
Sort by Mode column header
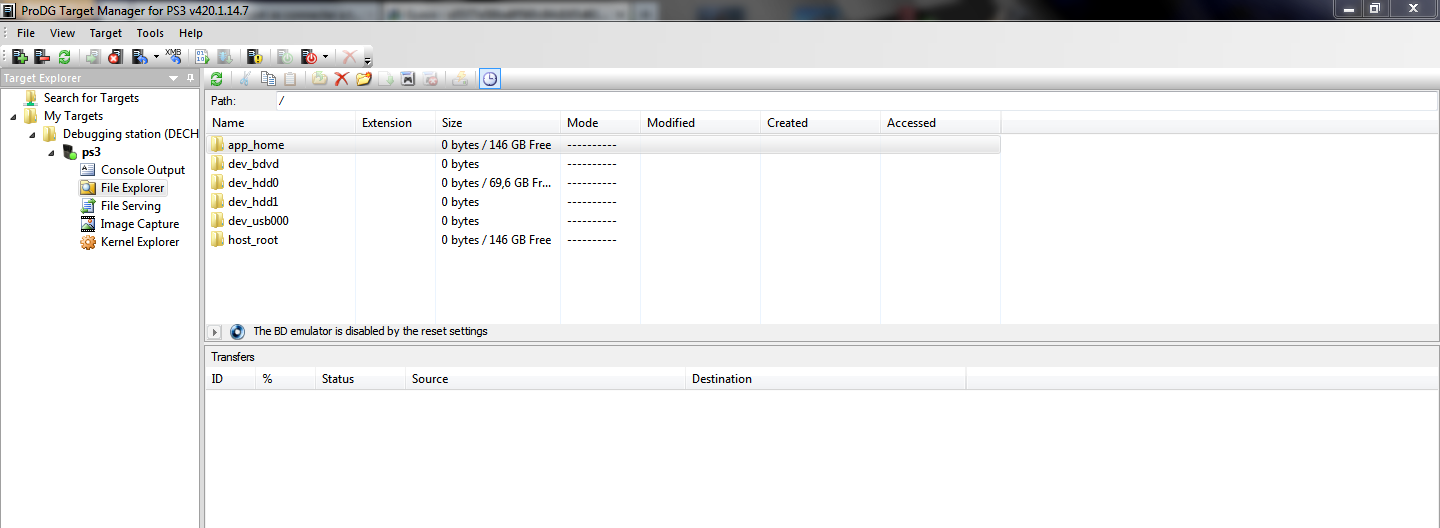601,123
